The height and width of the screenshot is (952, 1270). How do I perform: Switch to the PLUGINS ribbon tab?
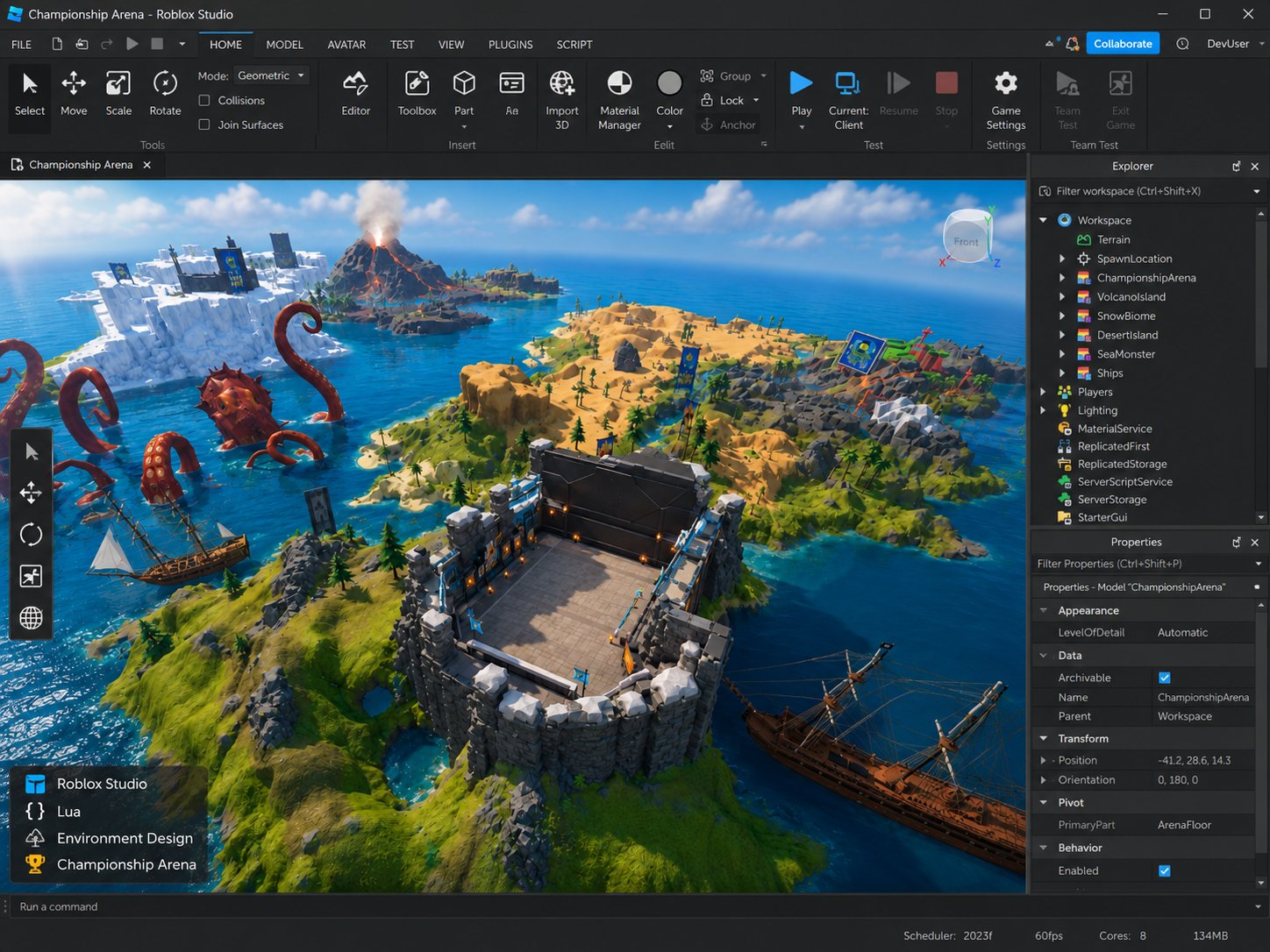pyautogui.click(x=510, y=44)
